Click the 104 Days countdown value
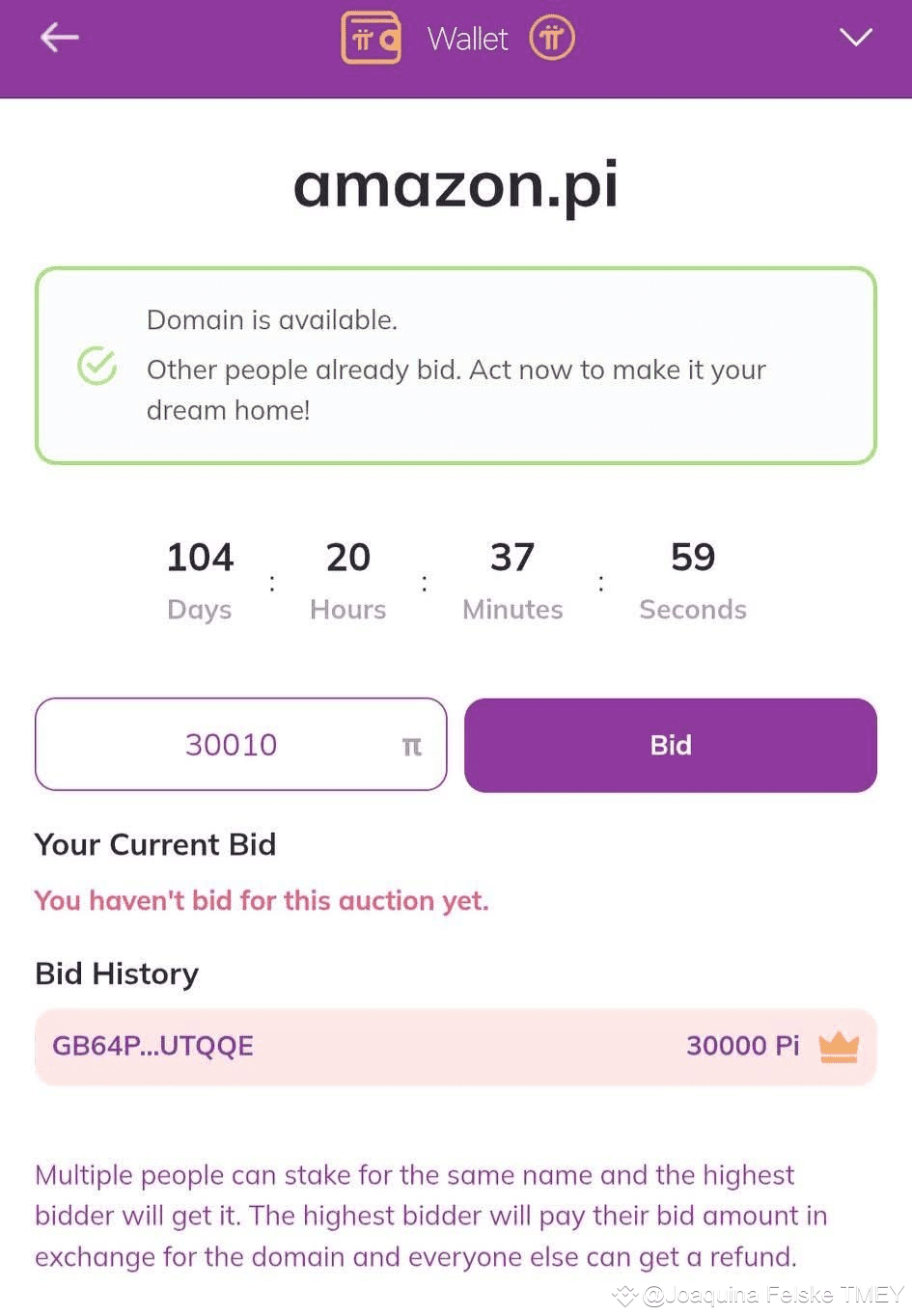This screenshot has height=1316, width=912. 200,558
